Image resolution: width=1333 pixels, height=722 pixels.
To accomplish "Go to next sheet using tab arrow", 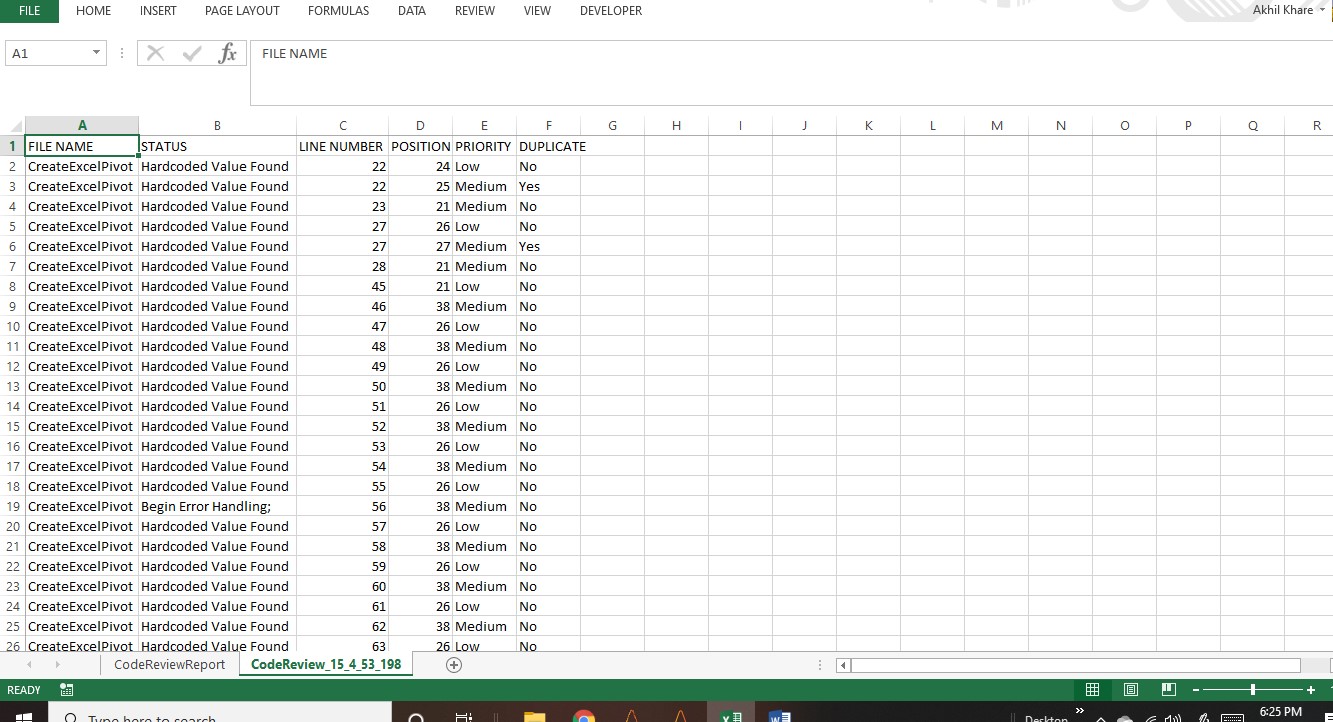I will coord(57,665).
